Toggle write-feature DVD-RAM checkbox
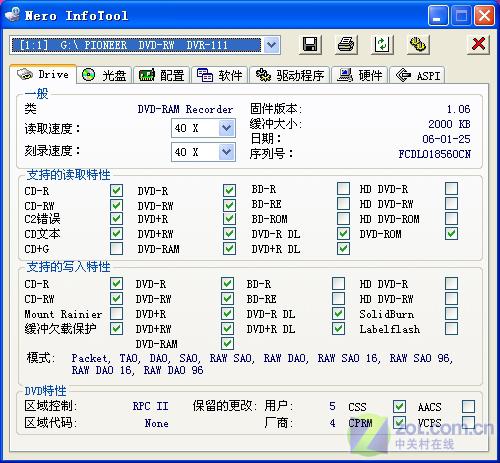500x463 pixels. click(227, 344)
